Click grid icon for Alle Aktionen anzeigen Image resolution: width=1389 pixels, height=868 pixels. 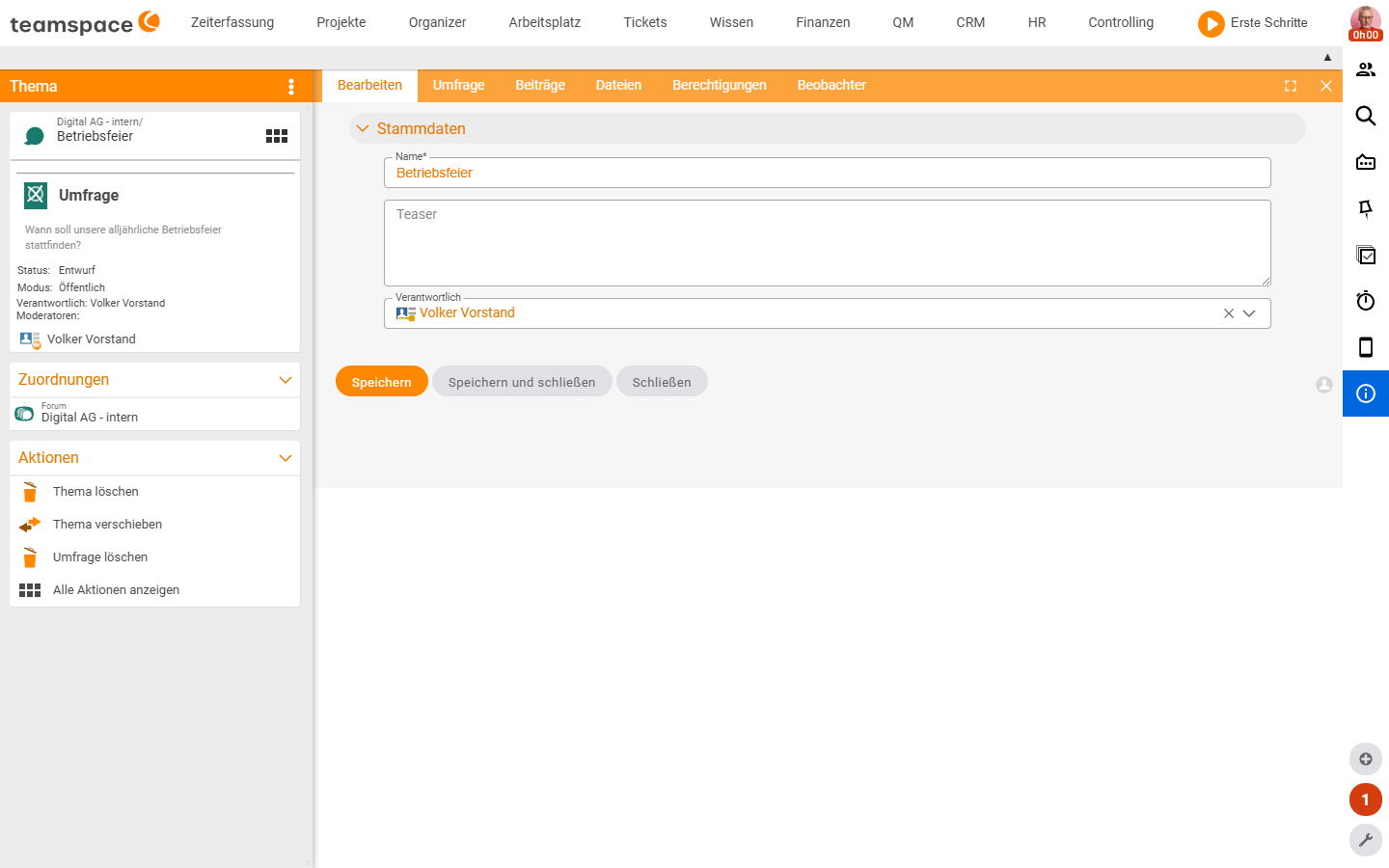[30, 590]
